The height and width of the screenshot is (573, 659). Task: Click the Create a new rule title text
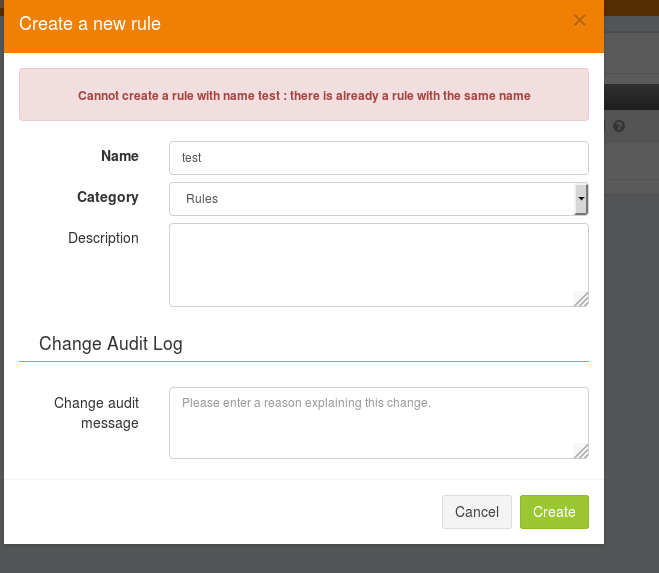tap(90, 24)
